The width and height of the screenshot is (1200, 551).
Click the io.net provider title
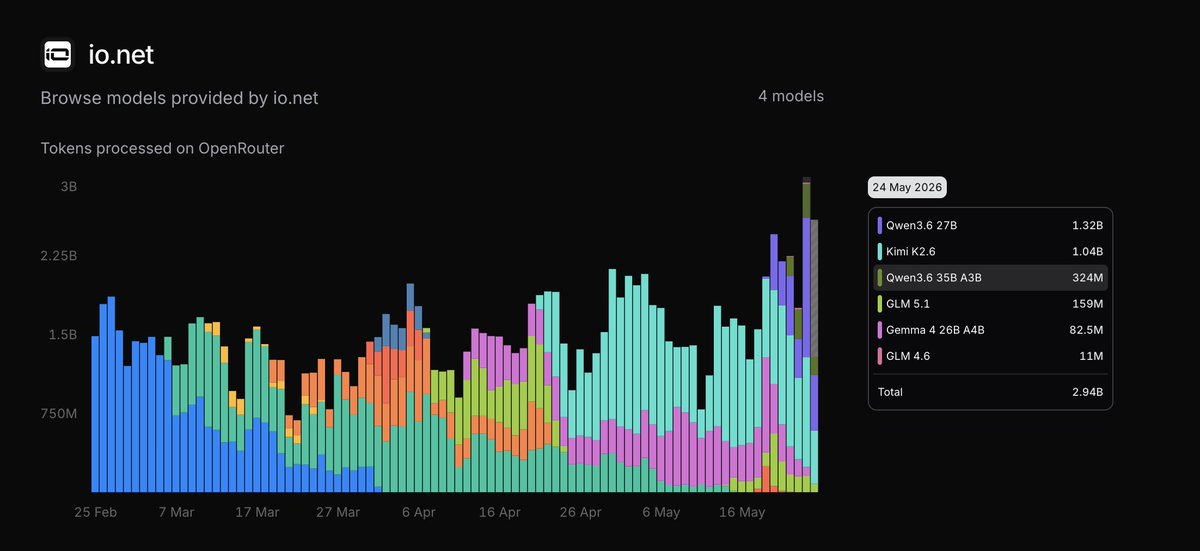[121, 55]
